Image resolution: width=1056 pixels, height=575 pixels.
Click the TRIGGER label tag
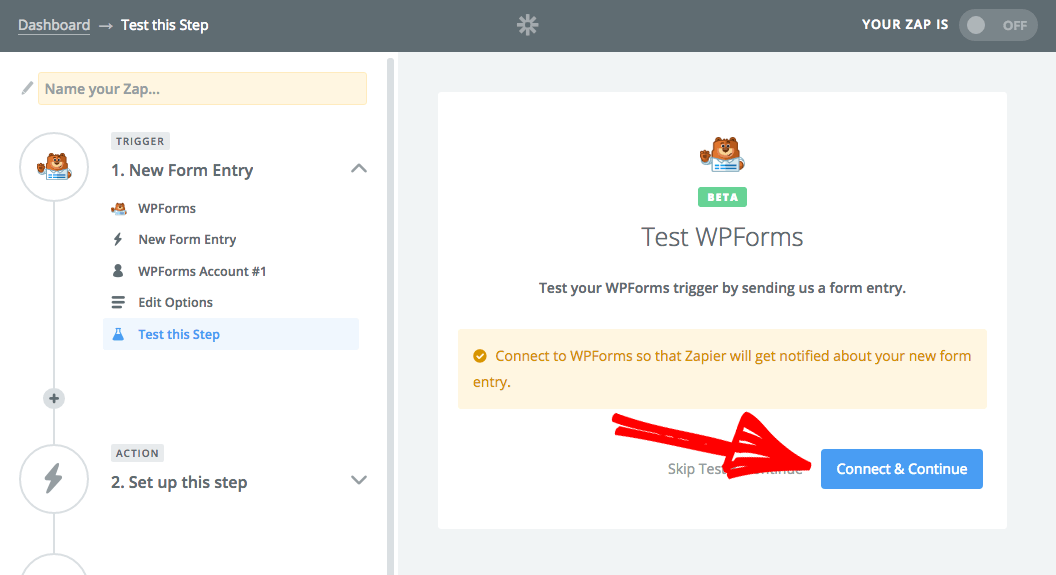[140, 141]
